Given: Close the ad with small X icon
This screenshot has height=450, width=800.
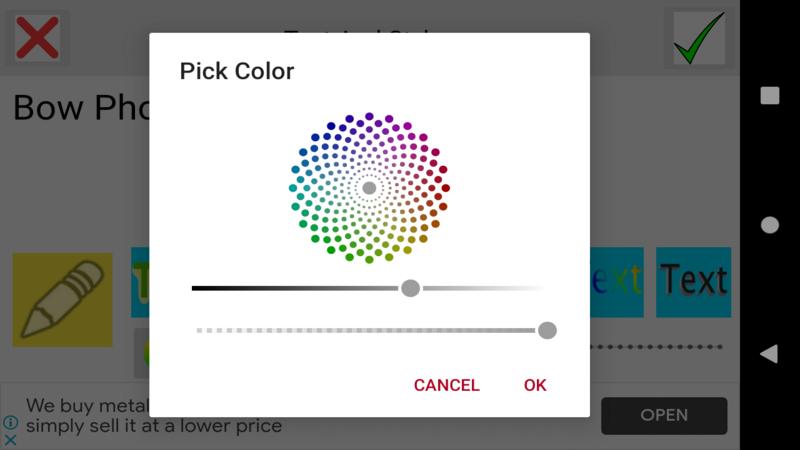Looking at the screenshot, I should tap(11, 440).
